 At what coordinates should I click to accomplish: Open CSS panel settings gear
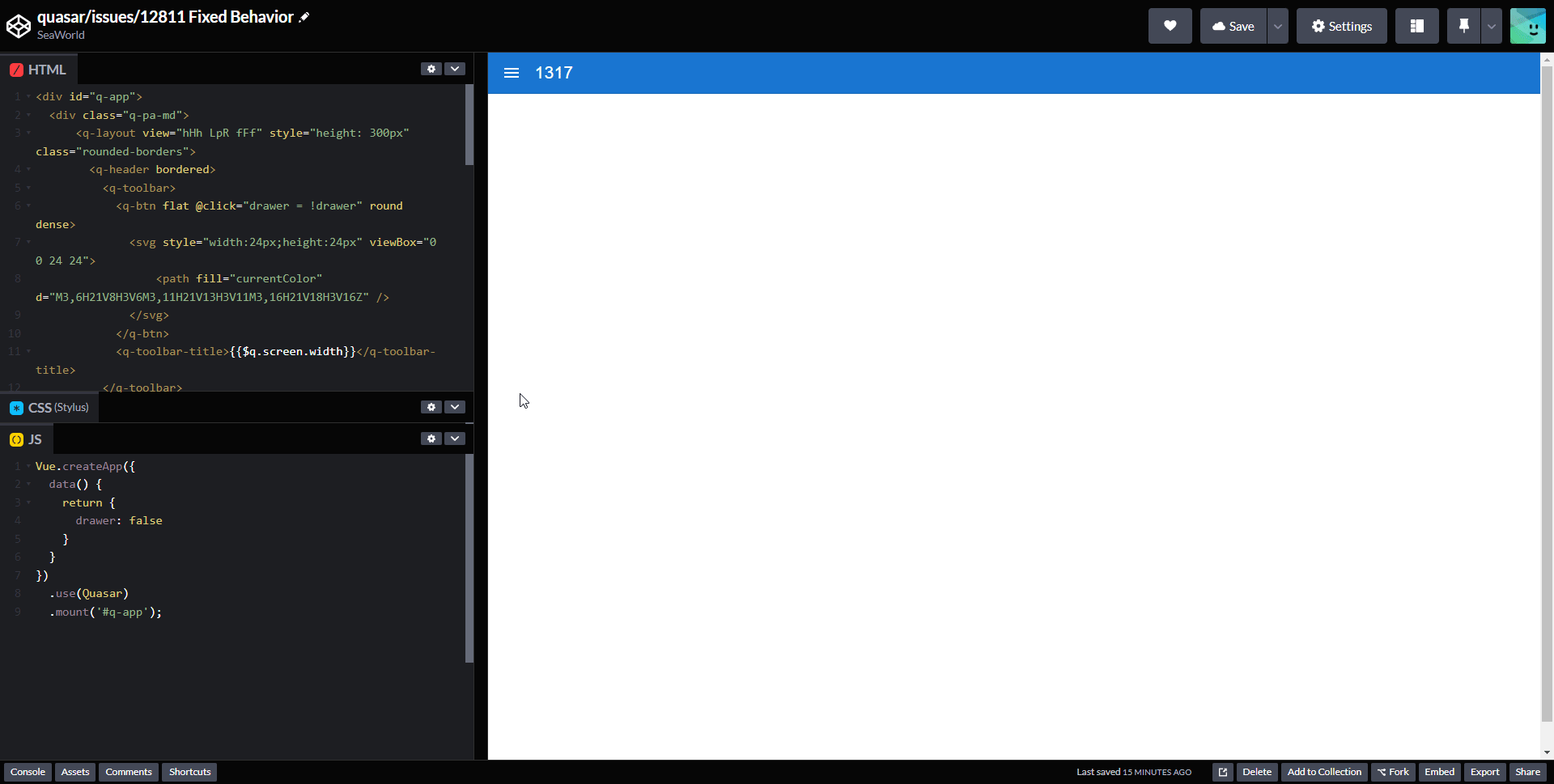point(431,407)
